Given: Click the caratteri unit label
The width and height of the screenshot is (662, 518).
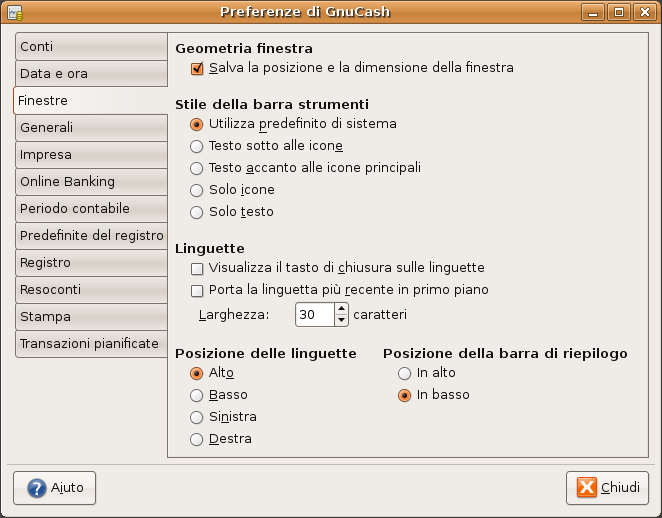Looking at the screenshot, I should coord(380,315).
